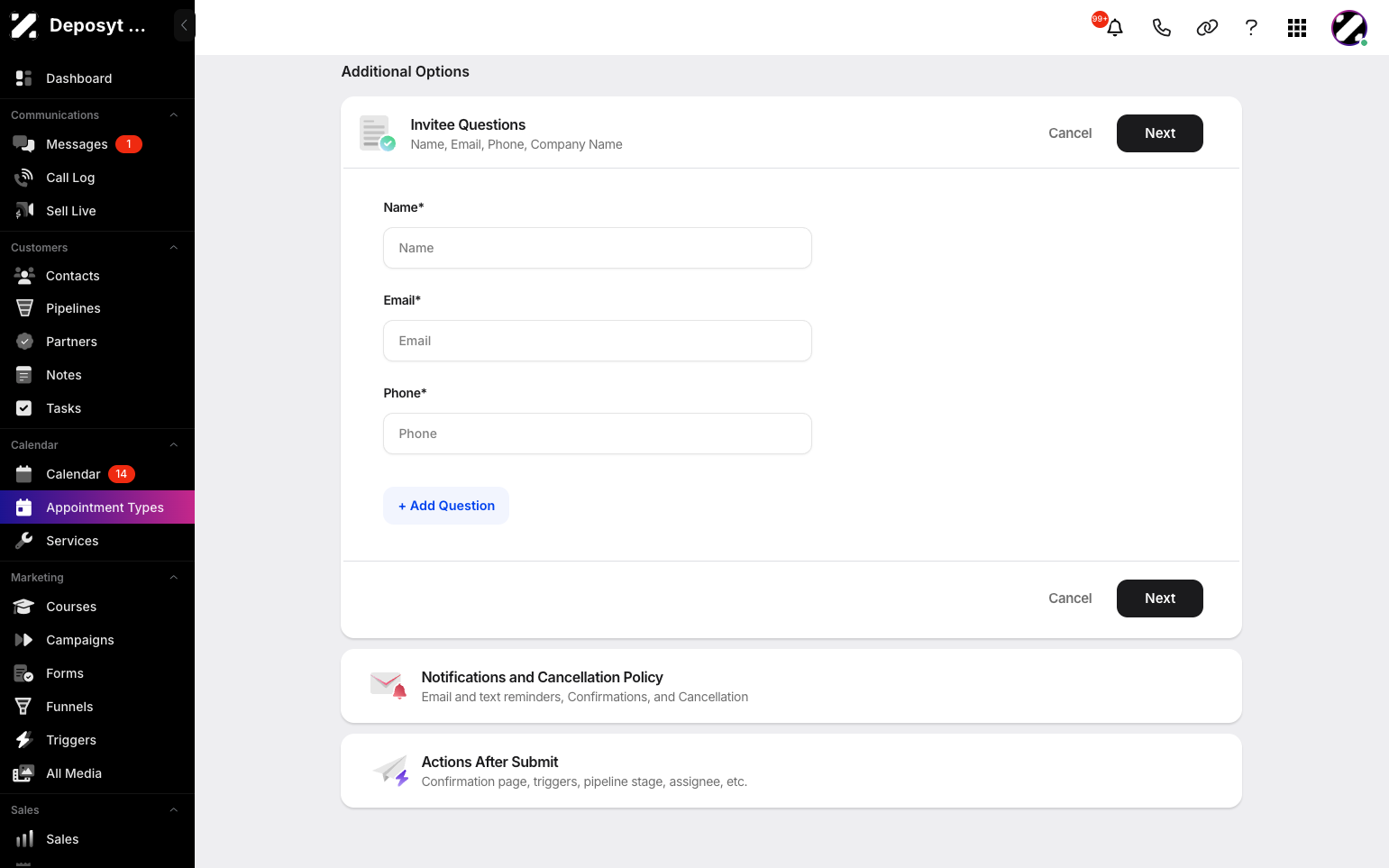Open the notifications bell icon

click(1115, 28)
